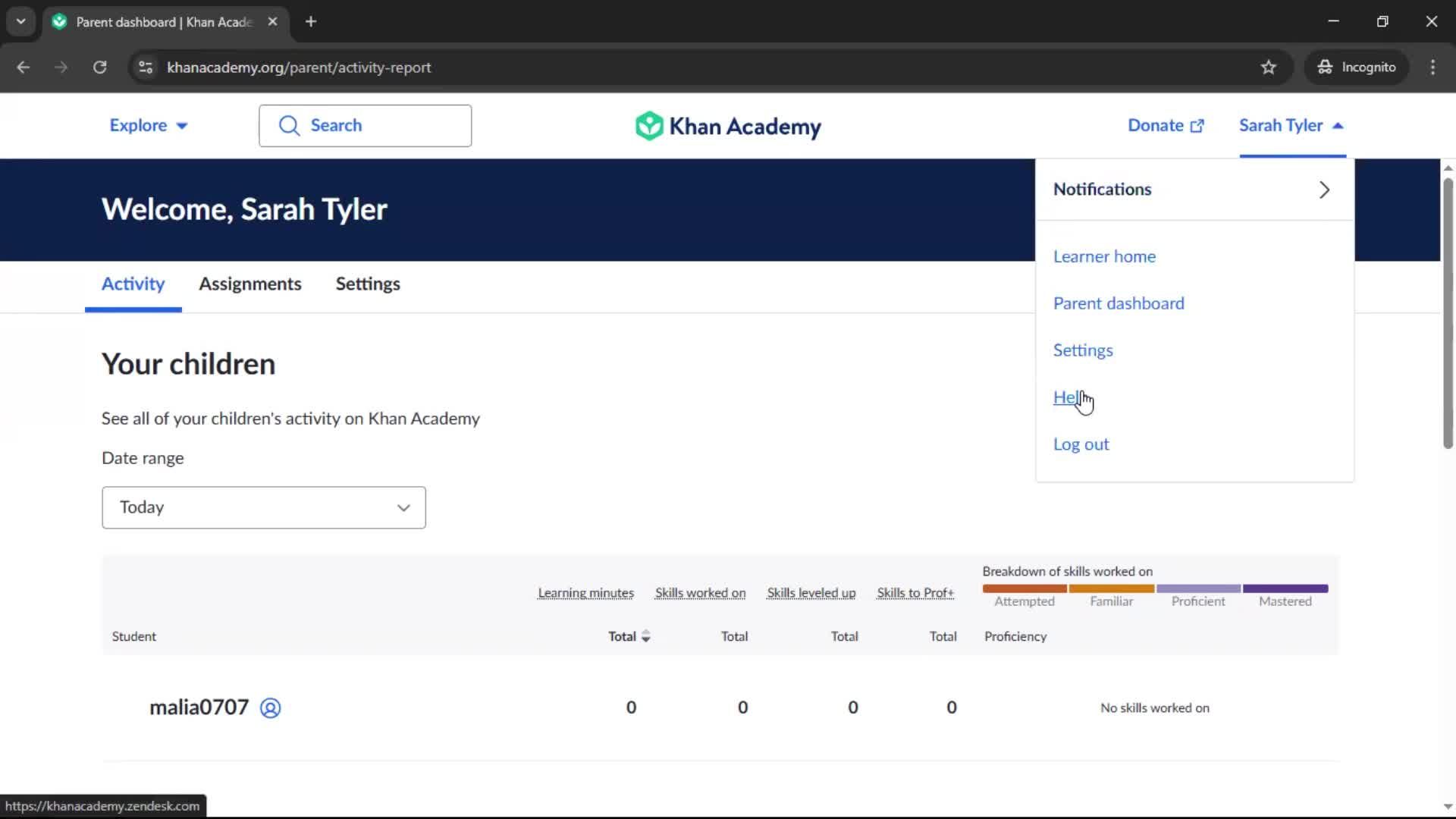Expand the Explore menu
Viewport: 1456px width, 819px height.
click(x=149, y=126)
